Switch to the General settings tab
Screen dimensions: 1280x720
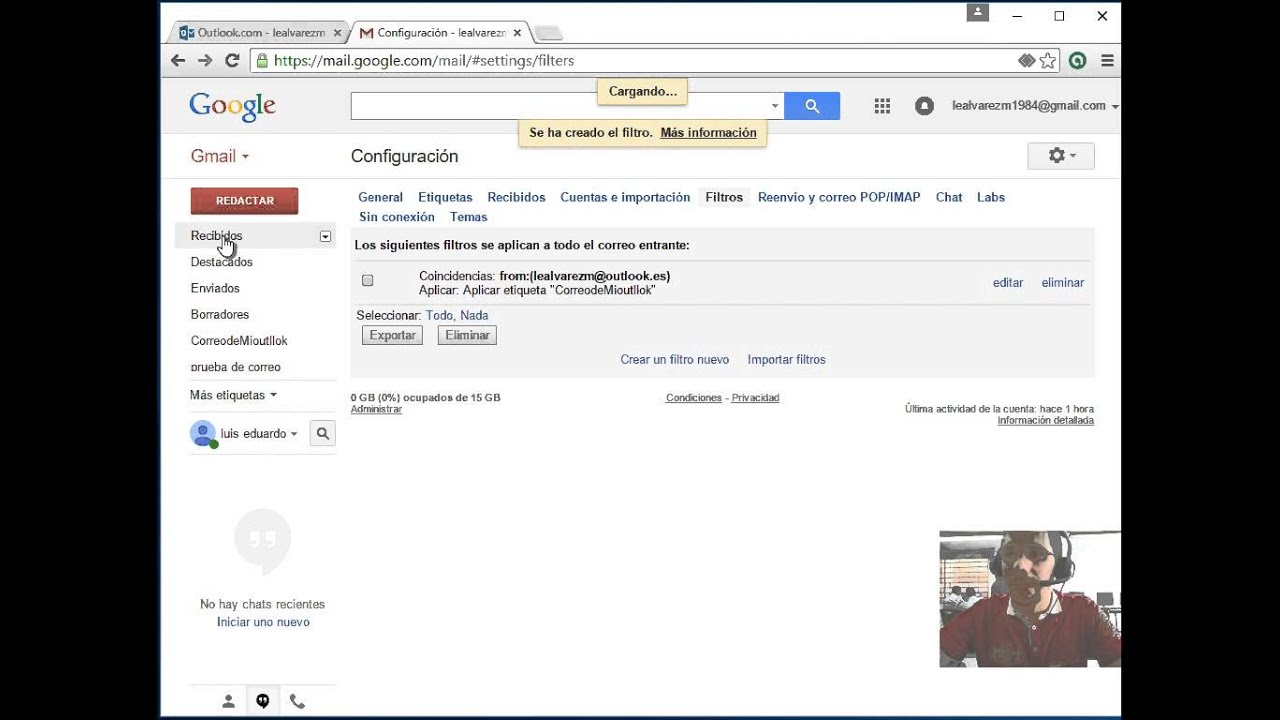point(380,197)
